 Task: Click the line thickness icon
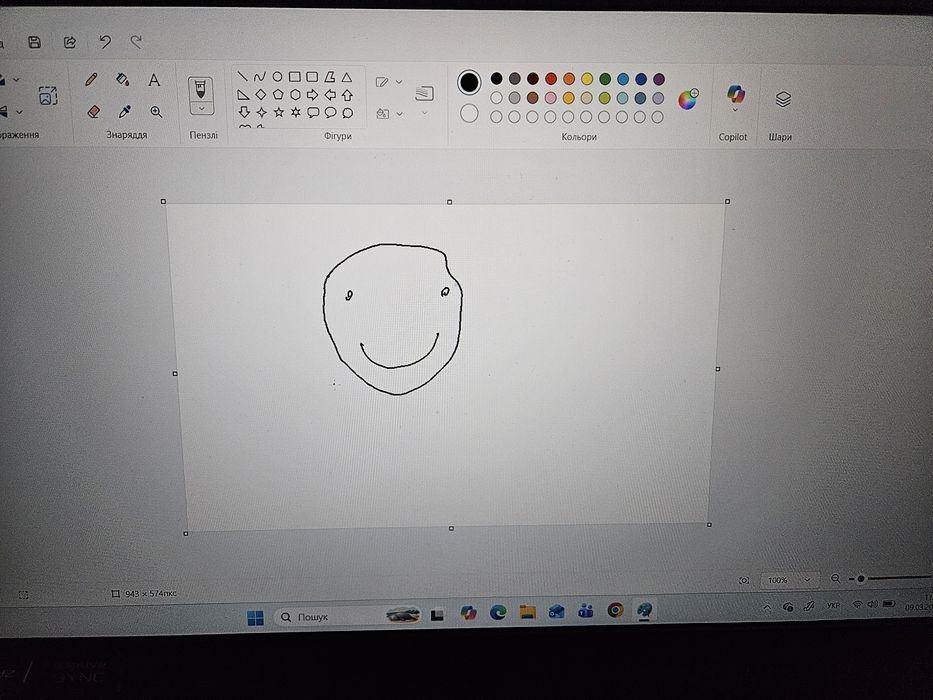pyautogui.click(x=424, y=93)
